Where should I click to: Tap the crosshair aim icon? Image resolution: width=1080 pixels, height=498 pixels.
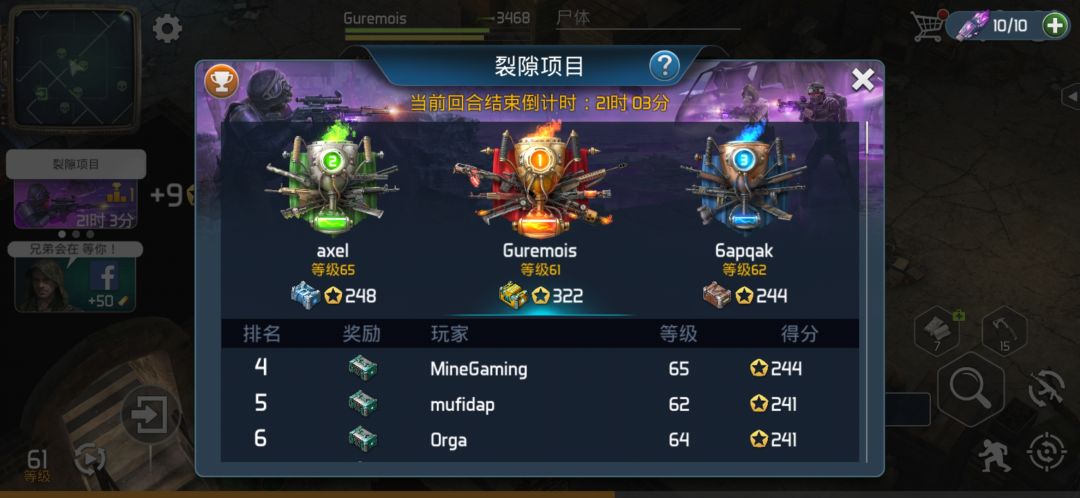tap(1046, 453)
